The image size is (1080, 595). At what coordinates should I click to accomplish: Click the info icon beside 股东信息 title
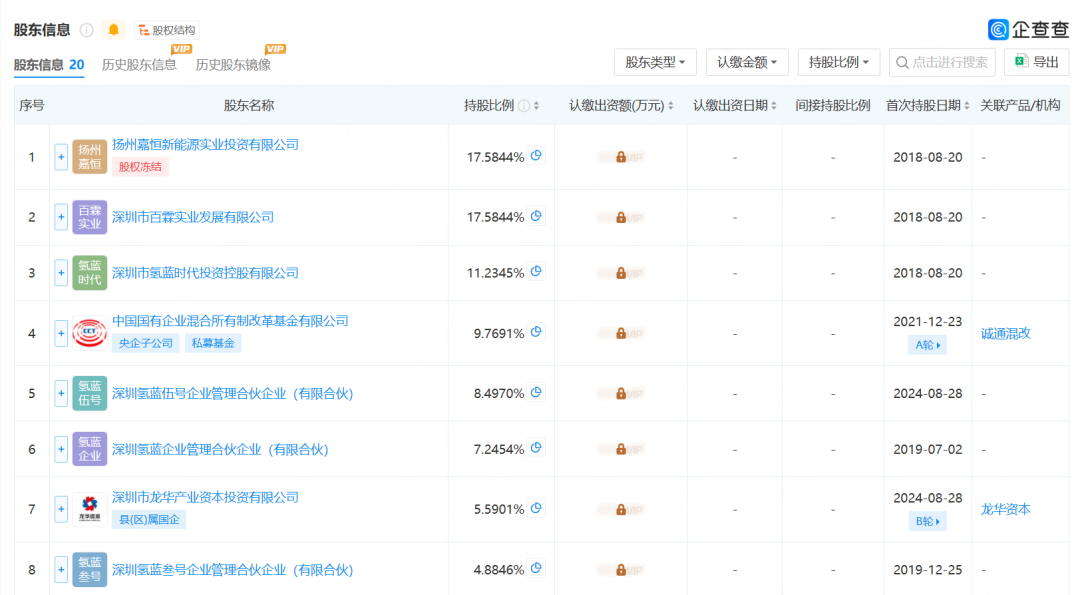(x=86, y=30)
